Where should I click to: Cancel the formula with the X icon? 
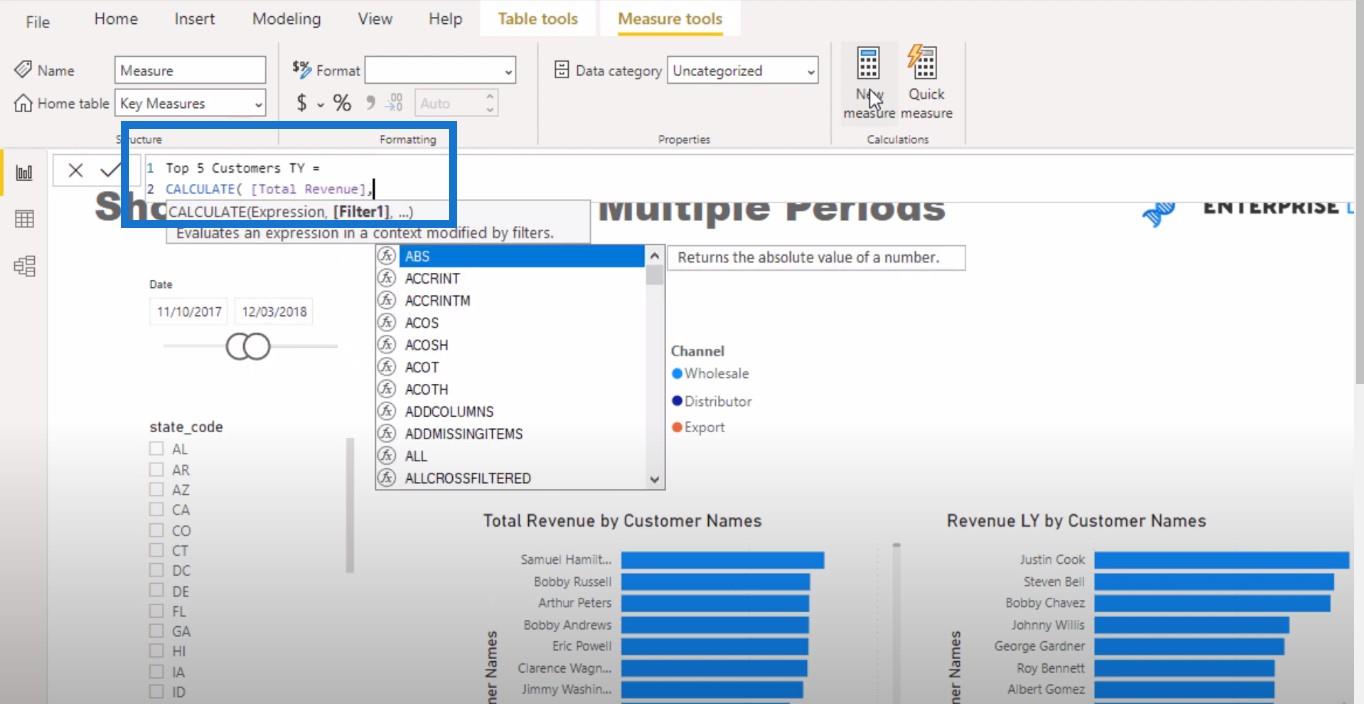[76, 170]
